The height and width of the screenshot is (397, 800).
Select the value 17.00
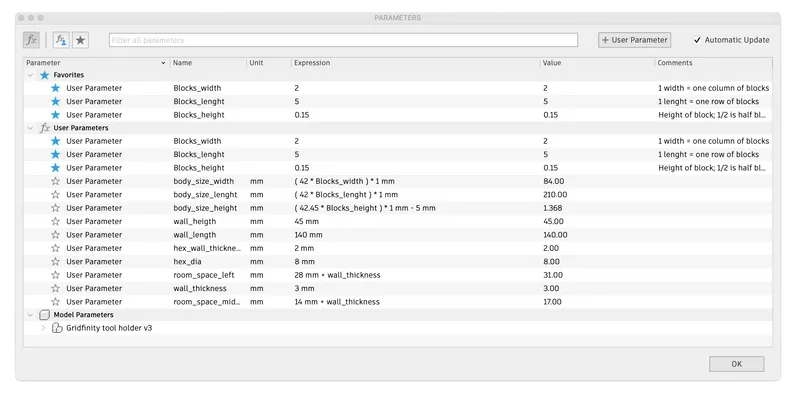[553, 302]
